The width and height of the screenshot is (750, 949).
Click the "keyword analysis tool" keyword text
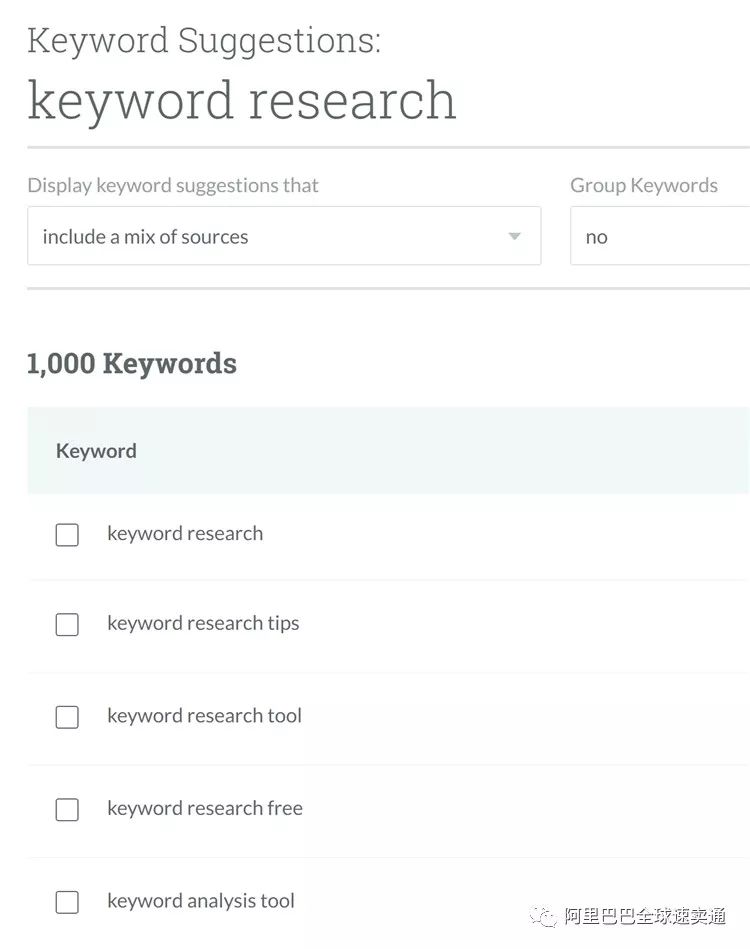200,901
